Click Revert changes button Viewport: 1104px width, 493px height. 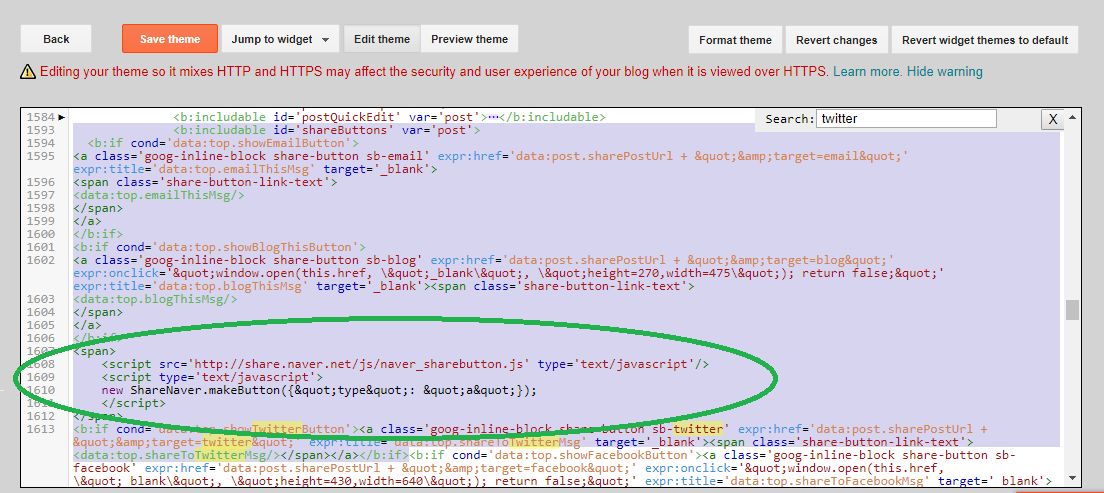click(x=836, y=40)
